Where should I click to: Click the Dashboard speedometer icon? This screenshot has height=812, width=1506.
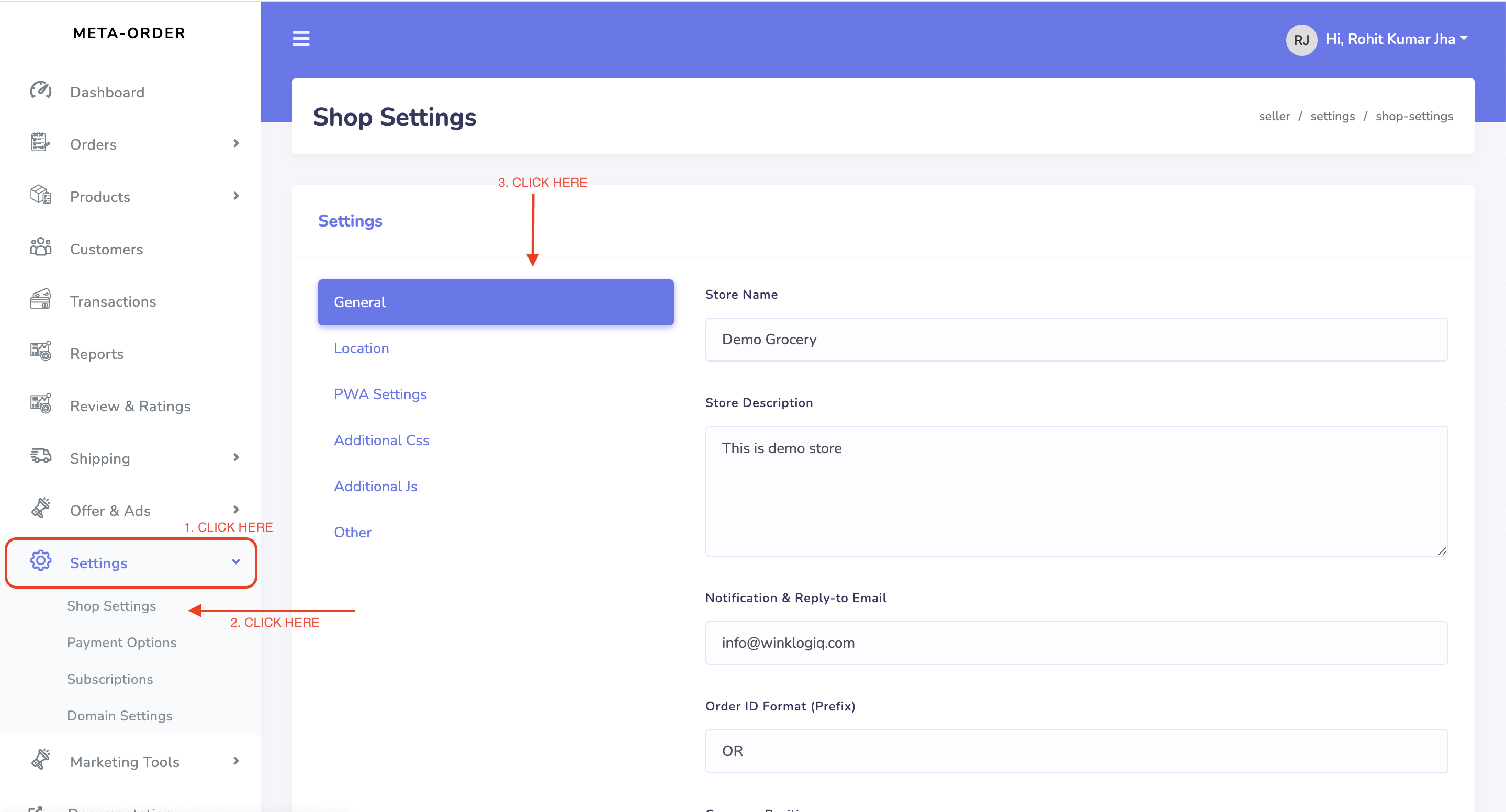40,91
